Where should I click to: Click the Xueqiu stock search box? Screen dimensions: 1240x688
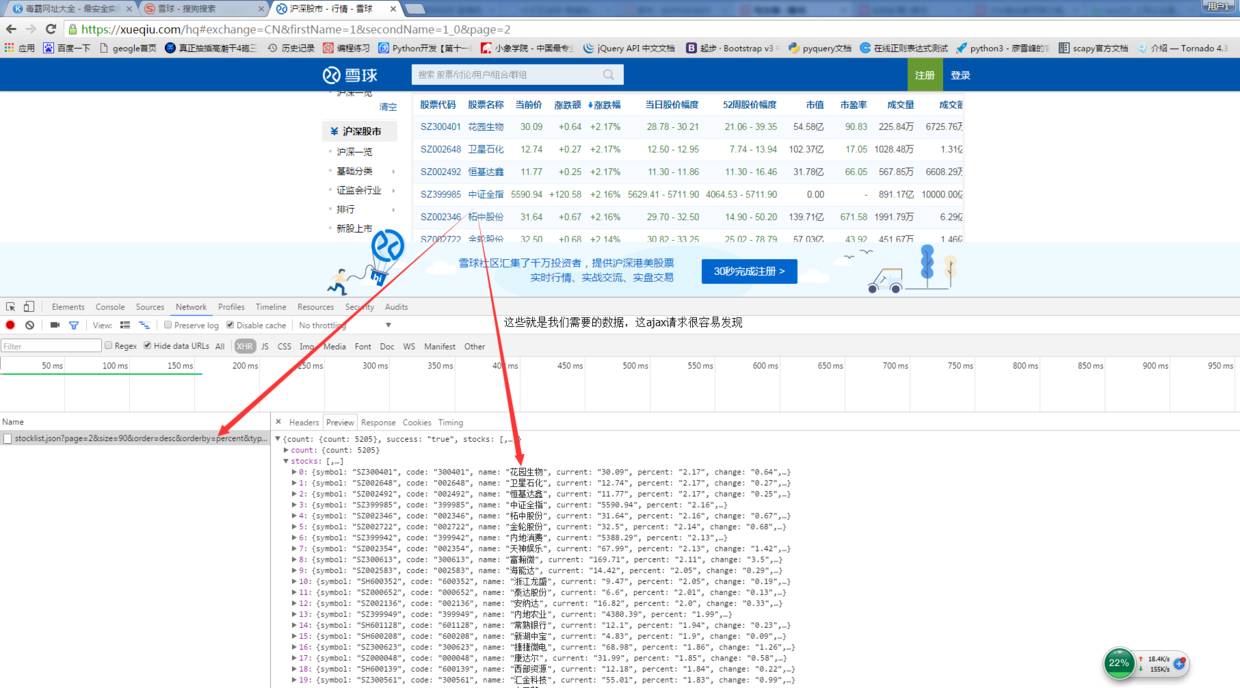pos(517,75)
